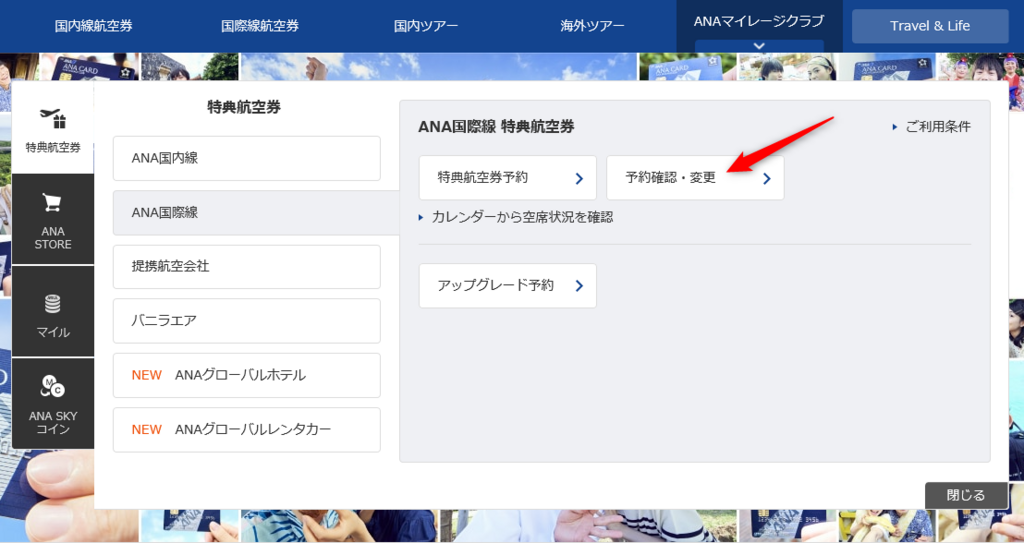Viewport: 1024px width, 543px height.
Task: Click the SKY coin M C icon
Action: point(52,386)
